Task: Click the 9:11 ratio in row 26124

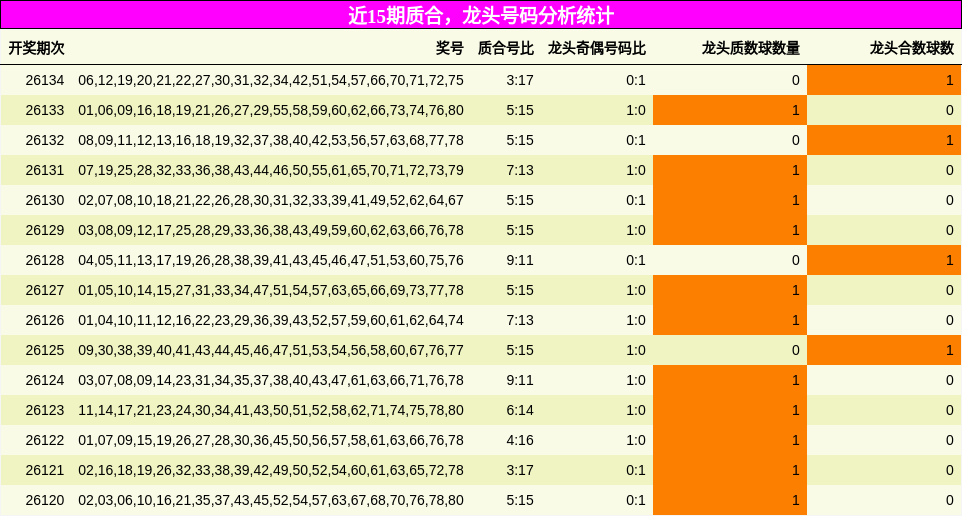Action: [520, 380]
